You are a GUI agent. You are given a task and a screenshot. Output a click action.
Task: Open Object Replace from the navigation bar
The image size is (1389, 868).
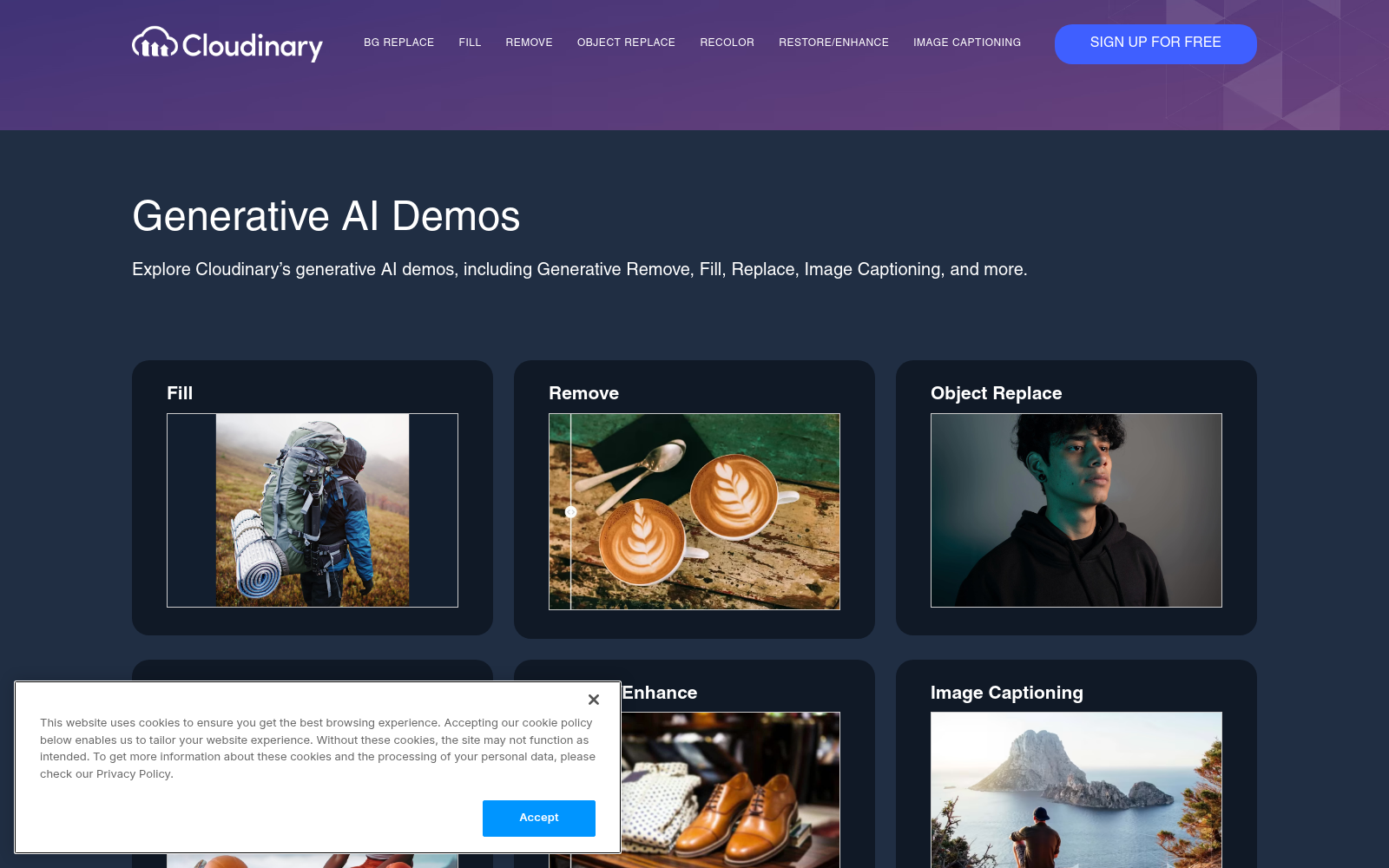626,43
